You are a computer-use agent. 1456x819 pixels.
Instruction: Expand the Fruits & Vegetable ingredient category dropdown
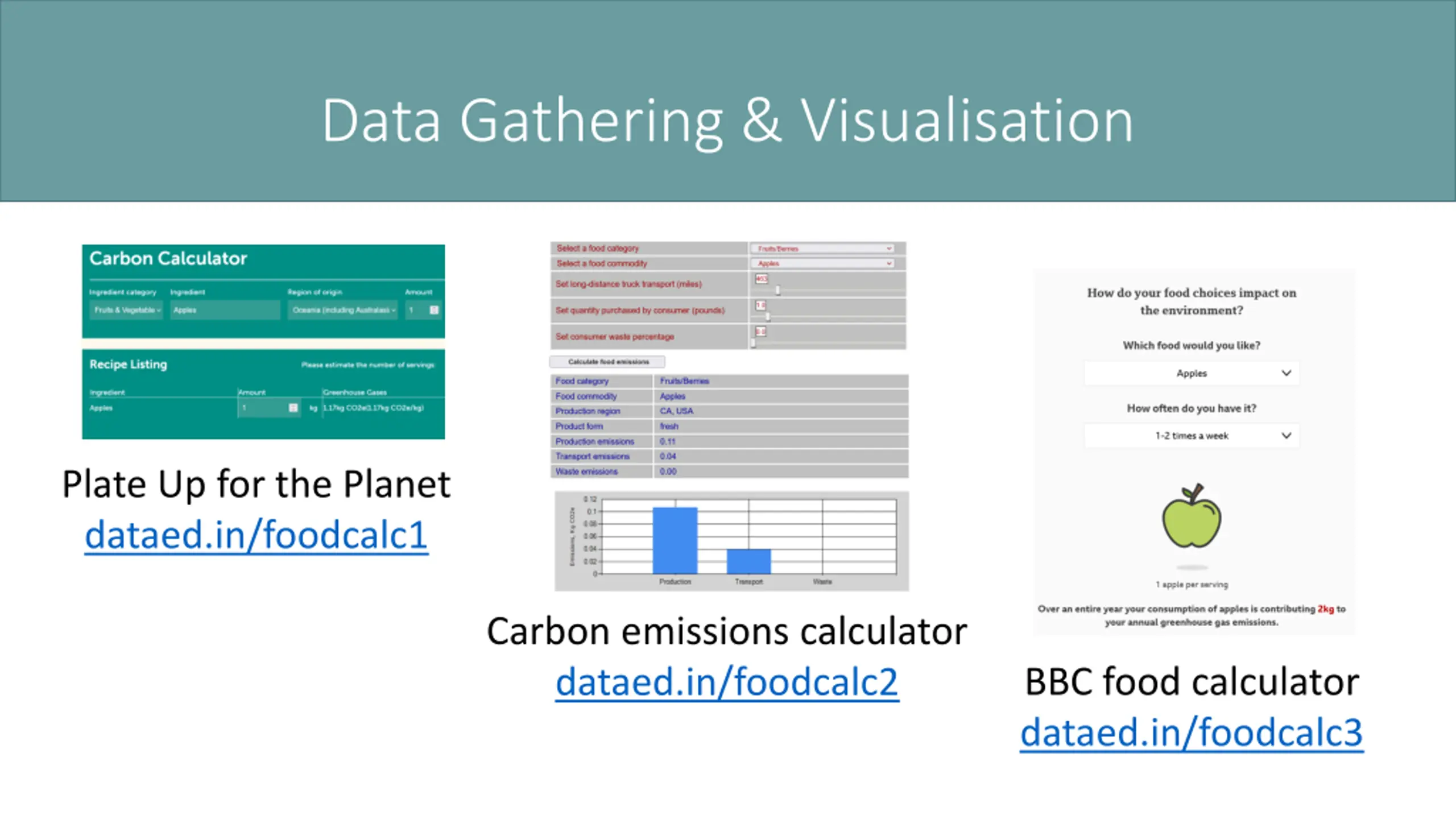click(126, 310)
